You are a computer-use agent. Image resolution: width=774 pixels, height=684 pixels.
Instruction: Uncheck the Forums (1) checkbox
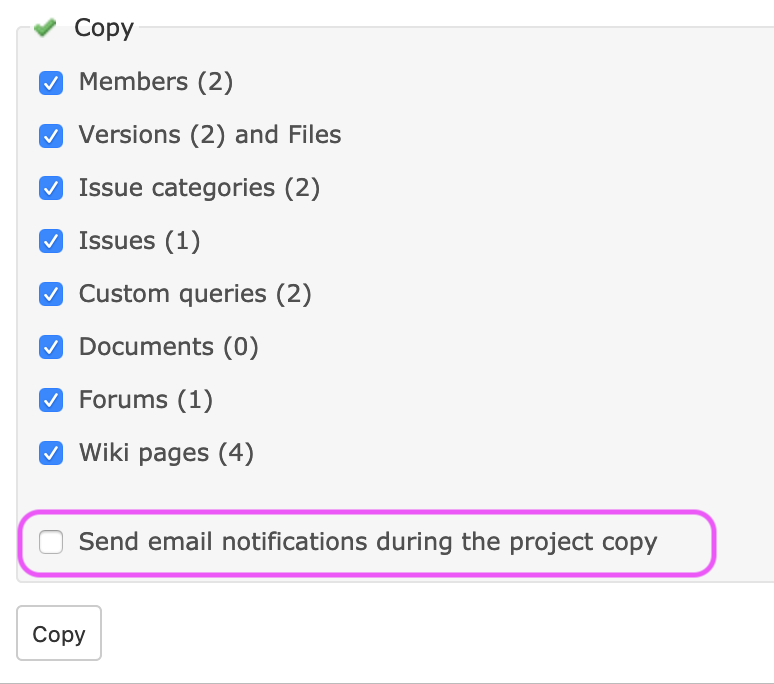[x=51, y=400]
